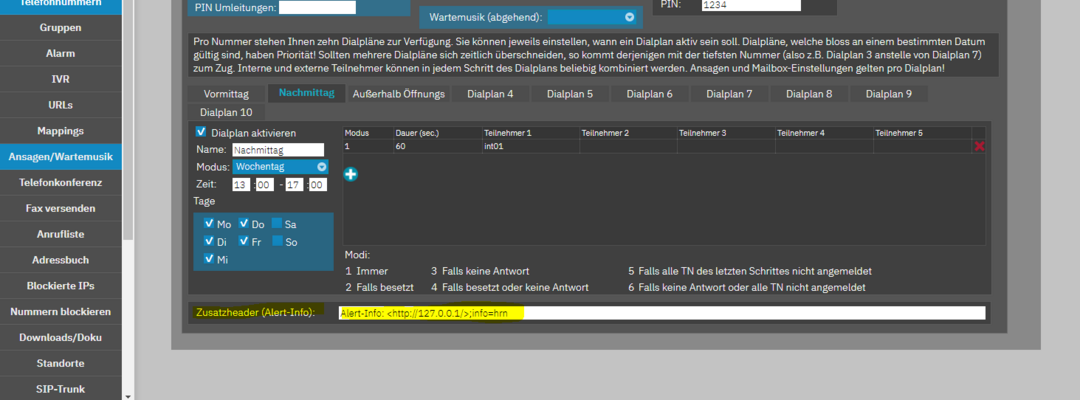1080x400 pixels.
Task: Open the Modus Wochentag dropdown
Action: tap(281, 167)
